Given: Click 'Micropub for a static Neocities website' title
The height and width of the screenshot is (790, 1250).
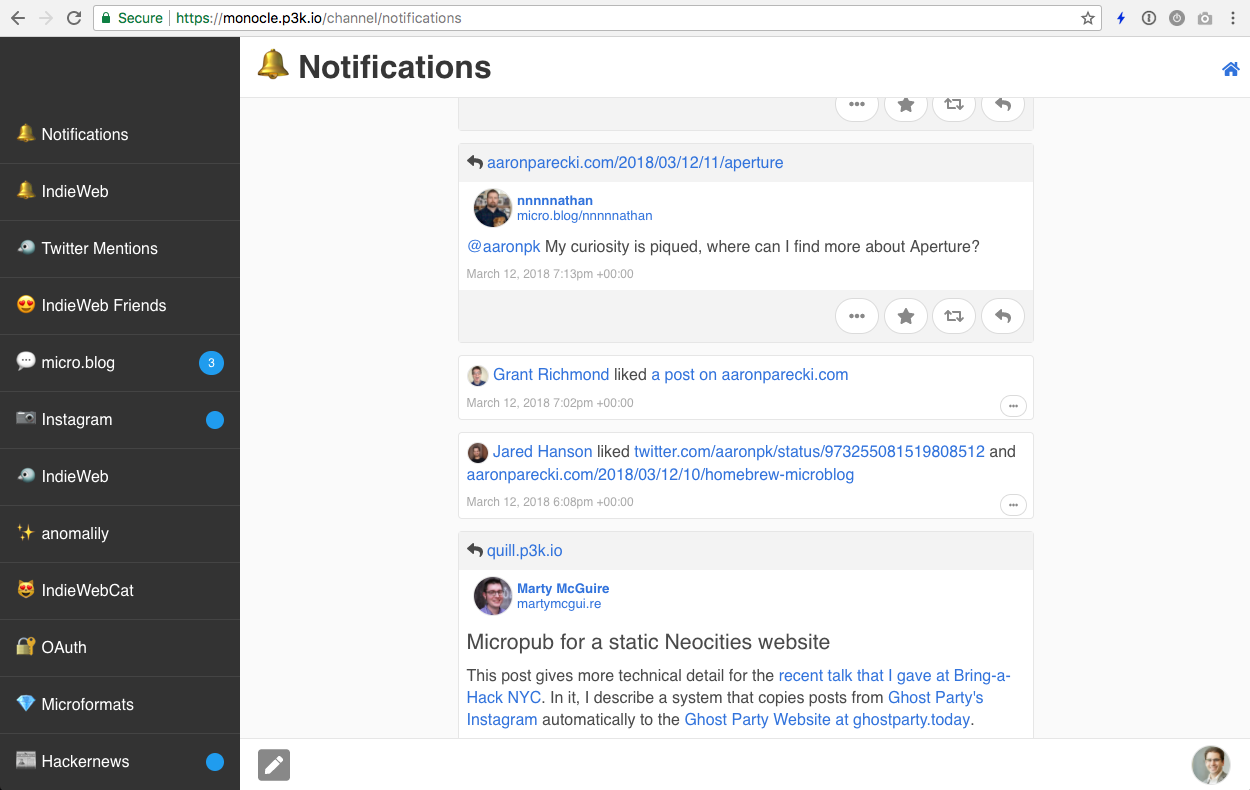Looking at the screenshot, I should pyautogui.click(x=648, y=641).
